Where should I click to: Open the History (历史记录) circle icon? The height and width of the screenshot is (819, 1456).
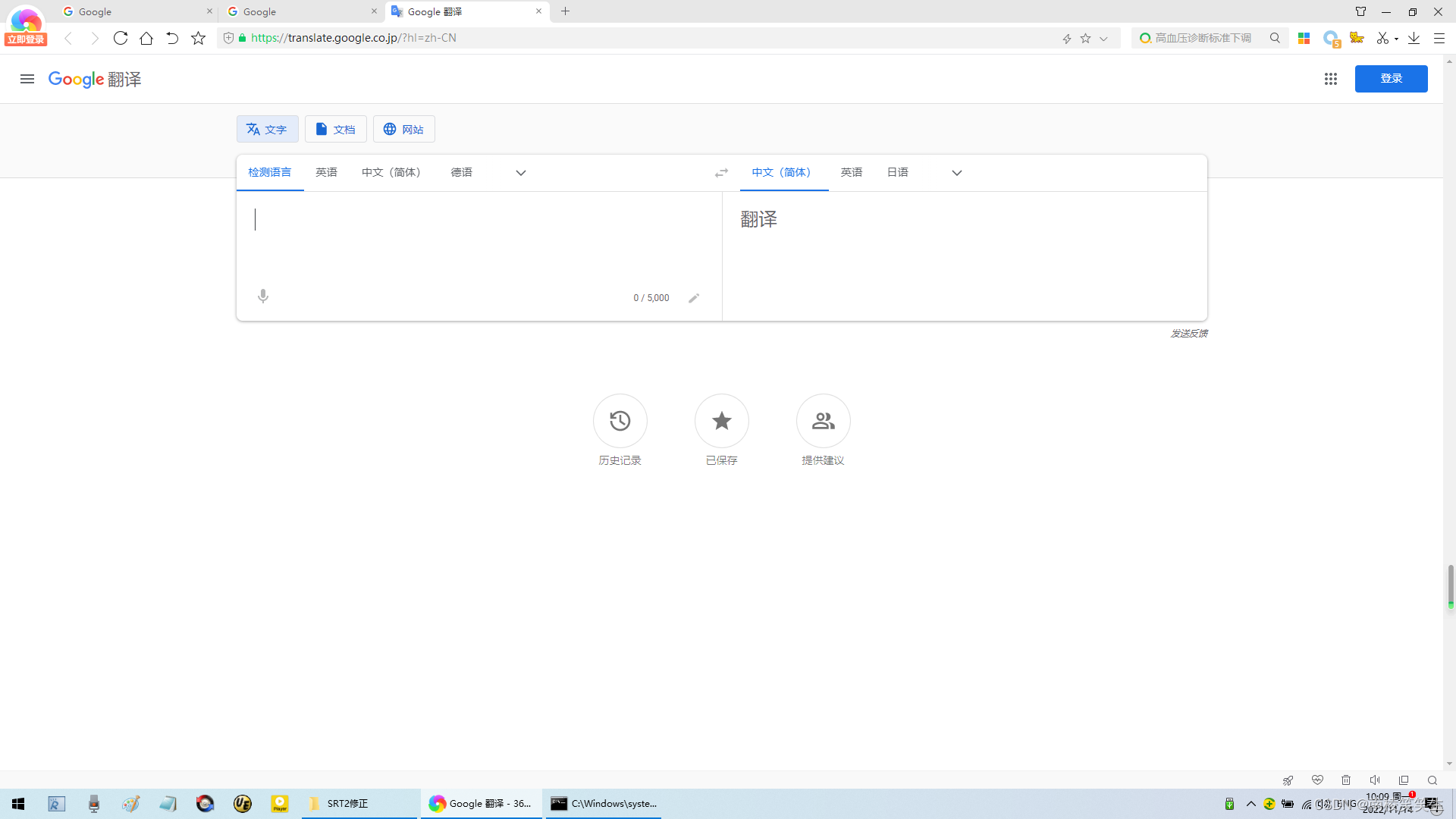[x=620, y=421]
